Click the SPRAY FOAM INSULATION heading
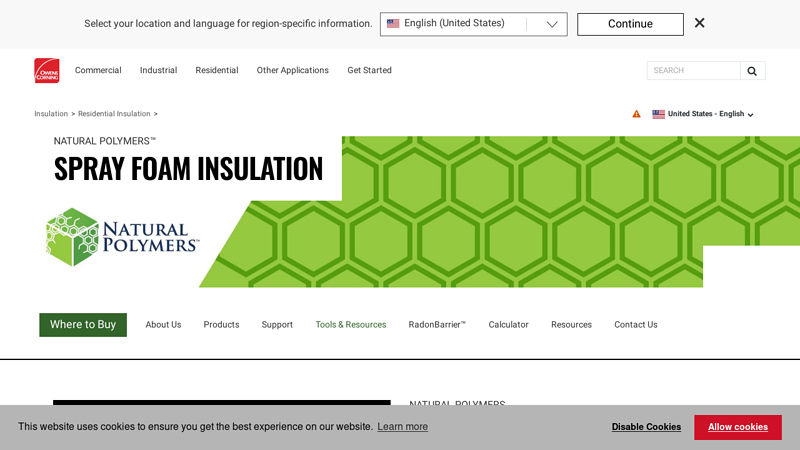800x450 pixels. pyautogui.click(x=188, y=168)
